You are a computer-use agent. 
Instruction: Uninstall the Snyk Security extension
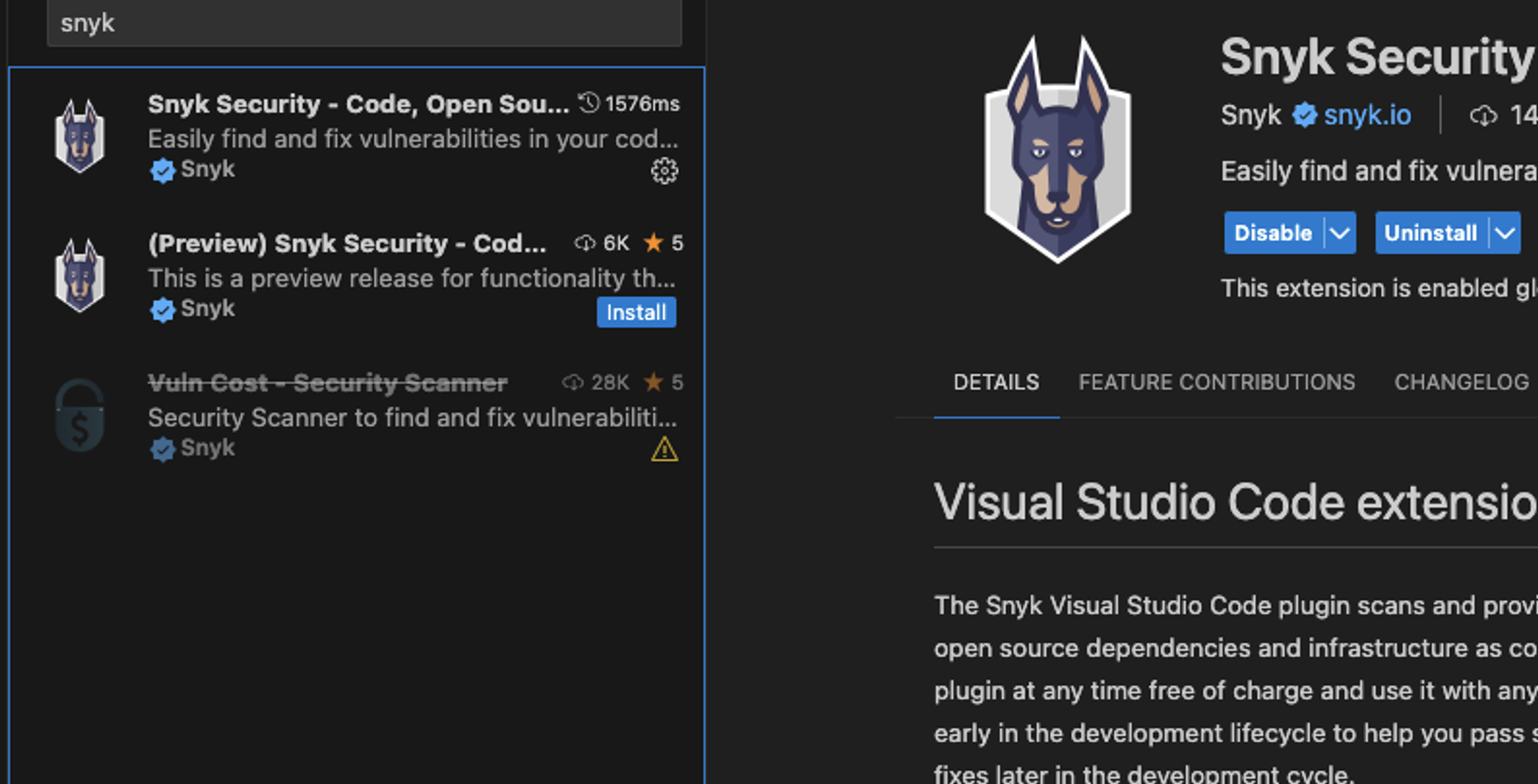point(1430,233)
